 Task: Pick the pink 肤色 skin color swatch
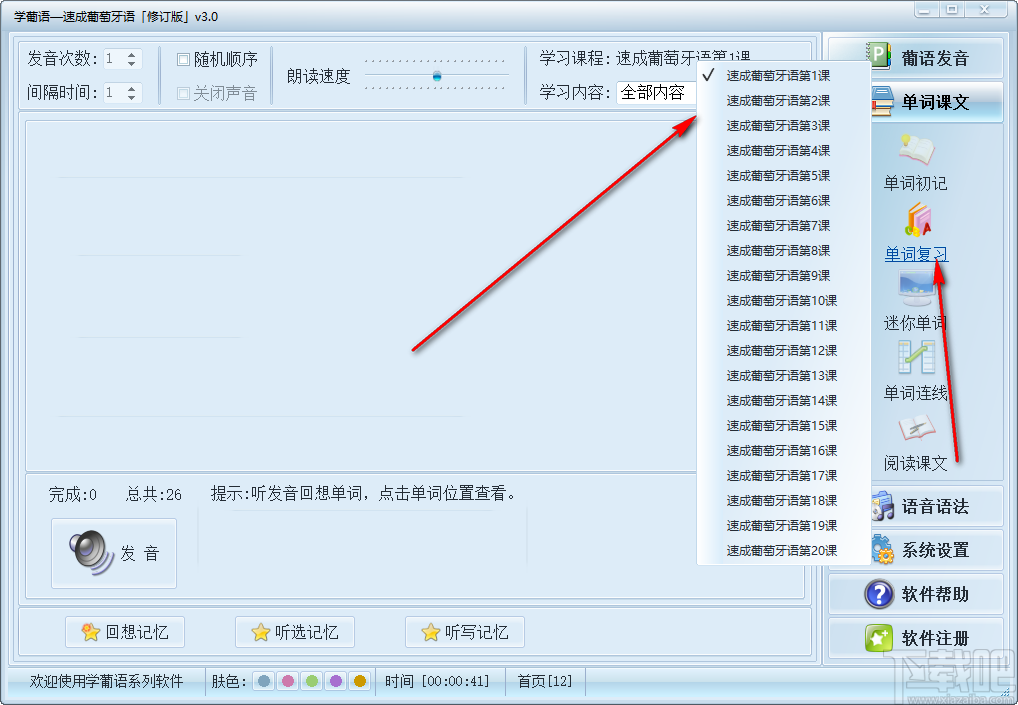coord(288,681)
